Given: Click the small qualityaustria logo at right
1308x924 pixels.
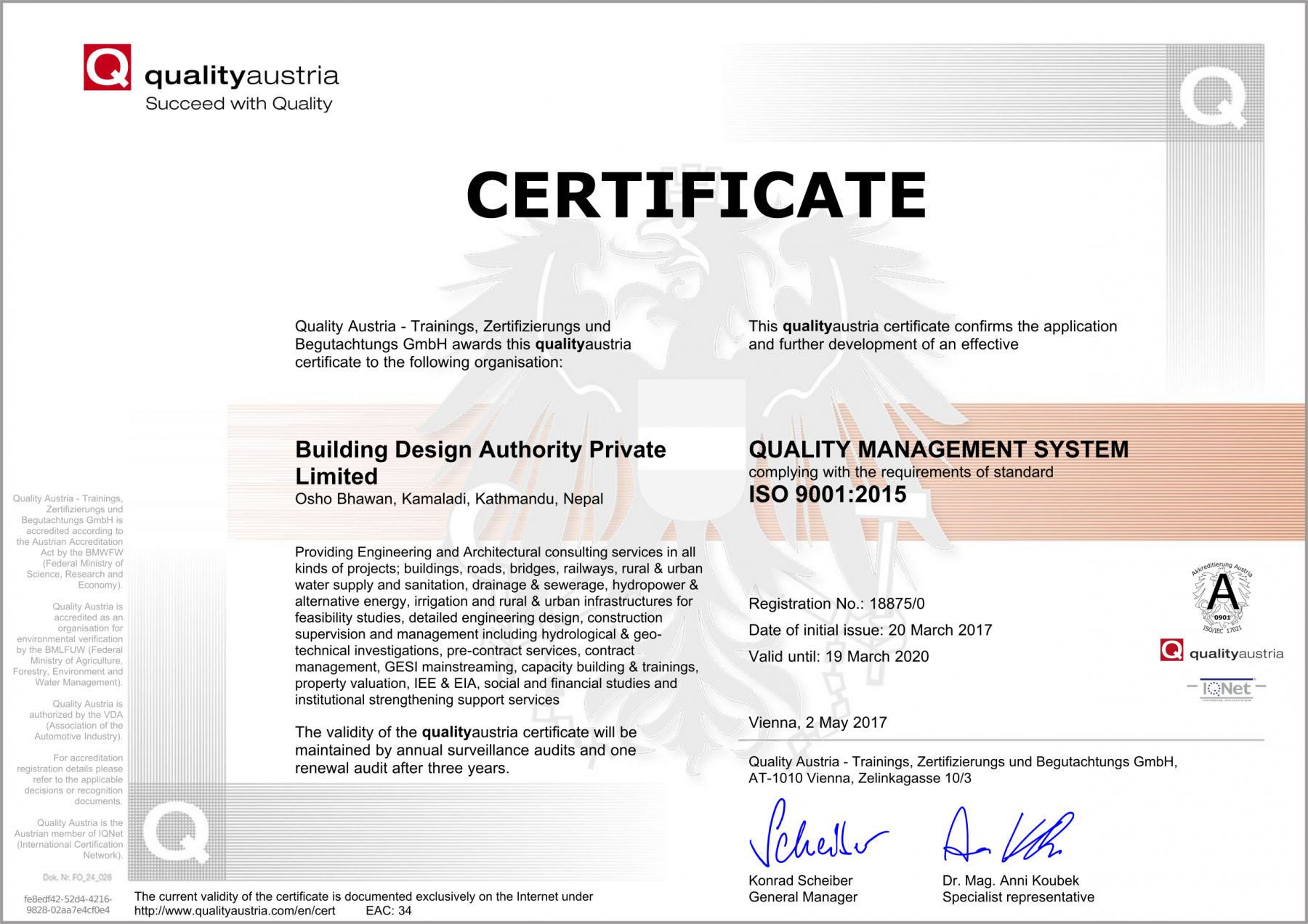Looking at the screenshot, I should tap(1222, 652).
